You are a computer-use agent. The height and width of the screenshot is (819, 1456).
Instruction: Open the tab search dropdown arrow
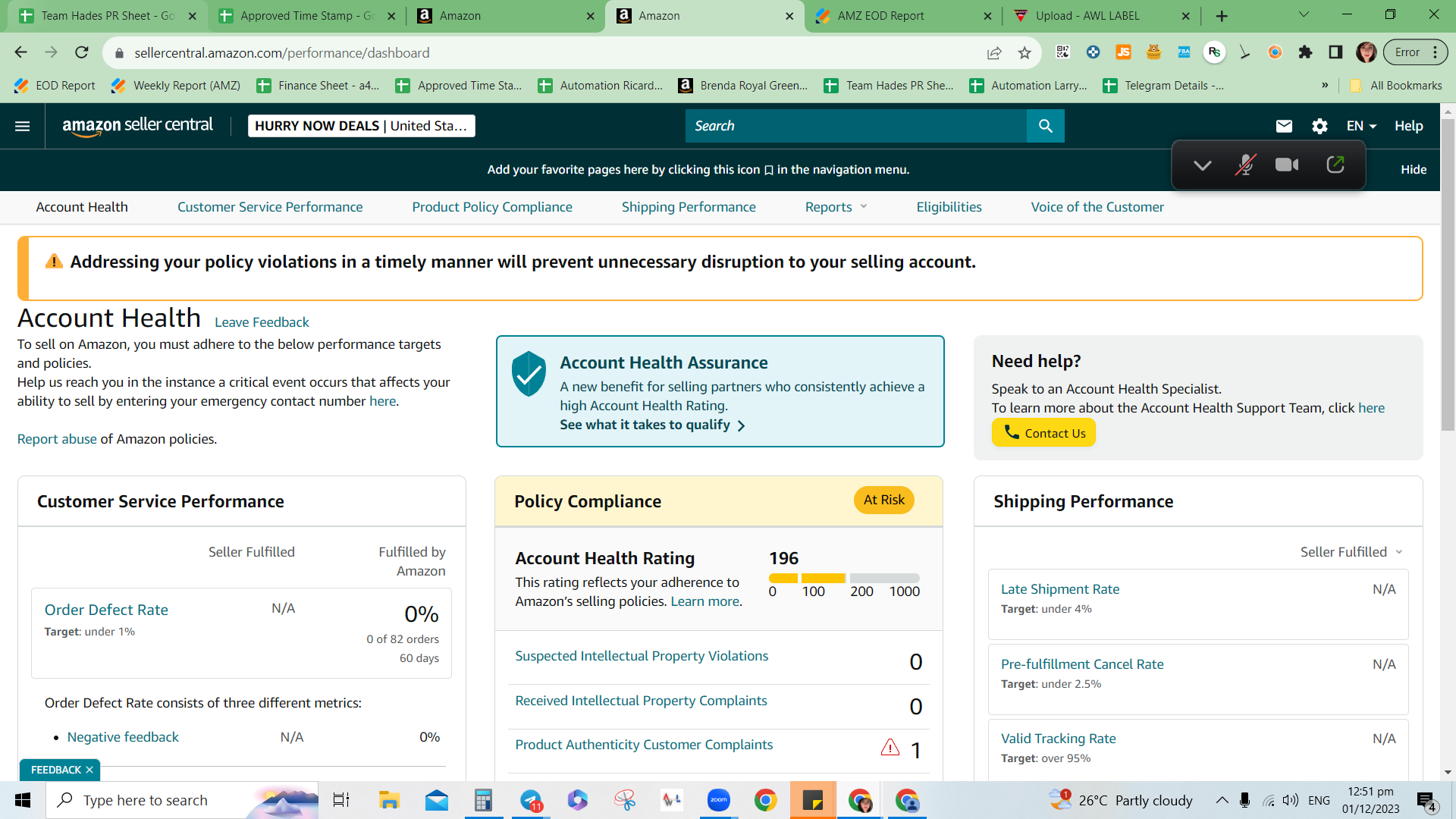point(1304,14)
